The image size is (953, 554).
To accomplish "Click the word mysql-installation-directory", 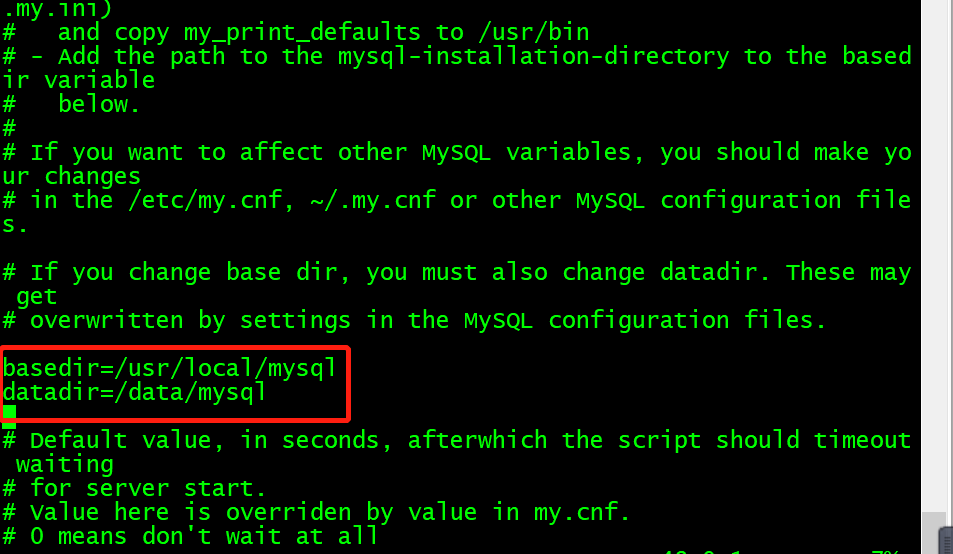I will coord(533,56).
